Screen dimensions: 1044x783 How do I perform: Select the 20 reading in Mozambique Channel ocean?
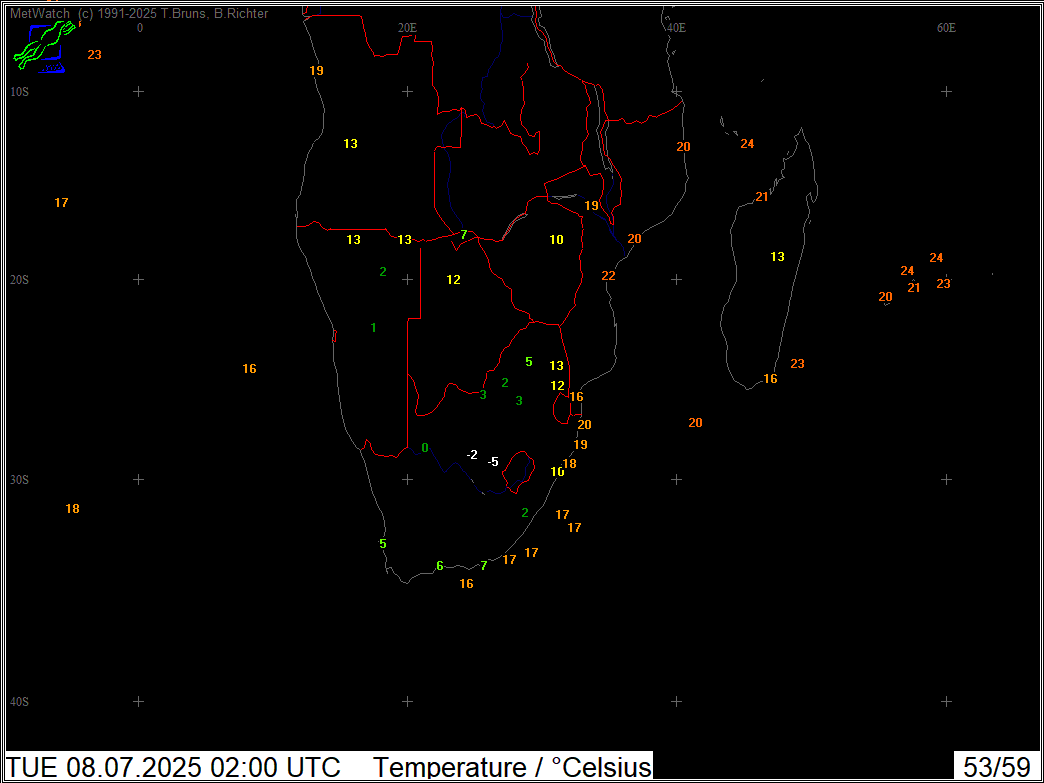695,422
